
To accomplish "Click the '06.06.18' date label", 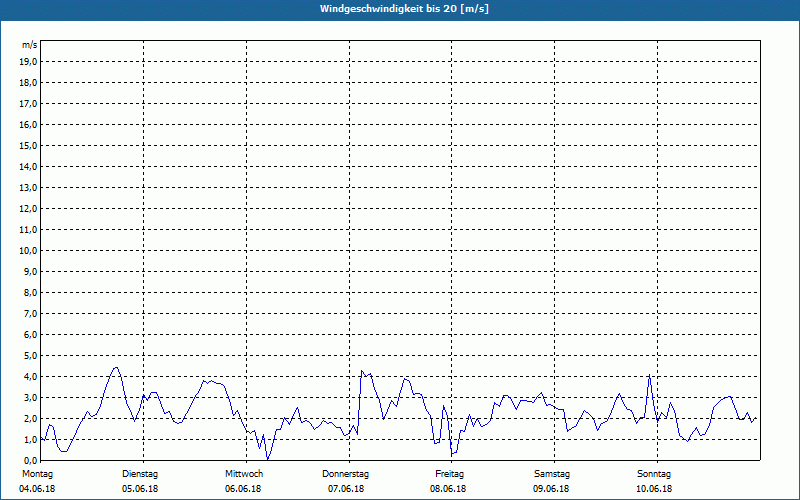I will (x=243, y=489).
